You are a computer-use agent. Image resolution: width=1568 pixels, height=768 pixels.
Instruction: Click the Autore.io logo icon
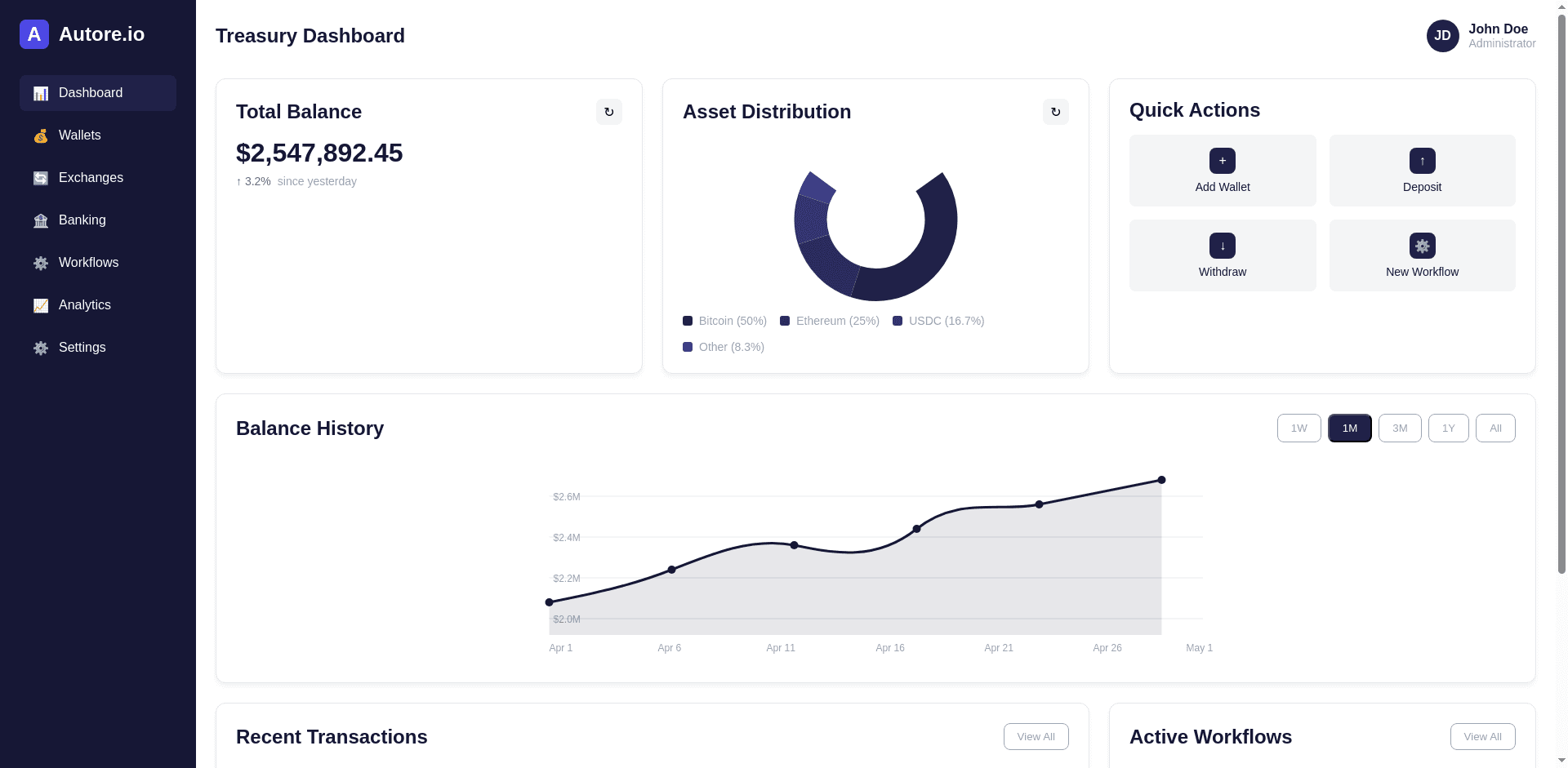(34, 34)
